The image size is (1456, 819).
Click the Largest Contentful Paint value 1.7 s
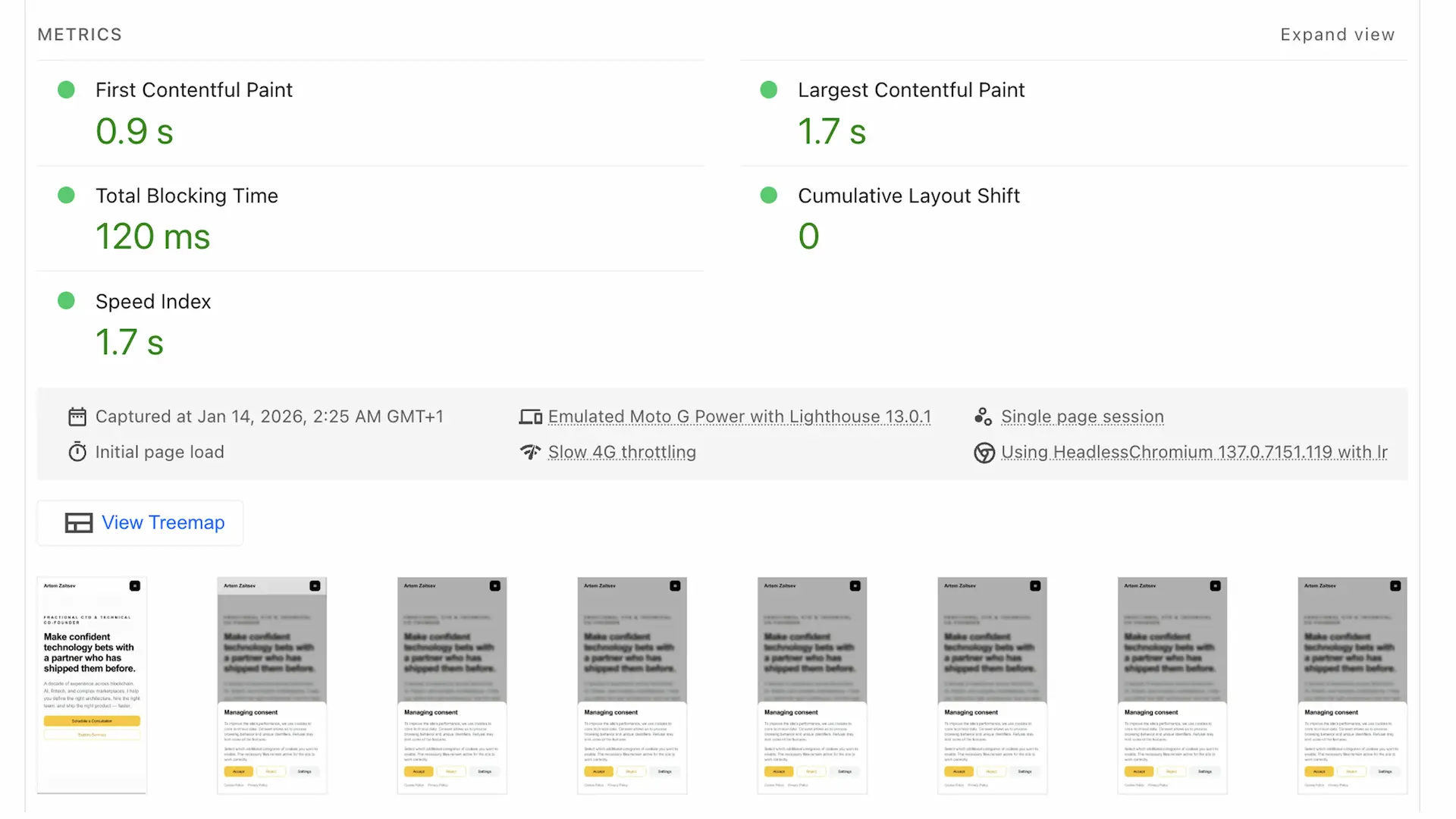[832, 130]
